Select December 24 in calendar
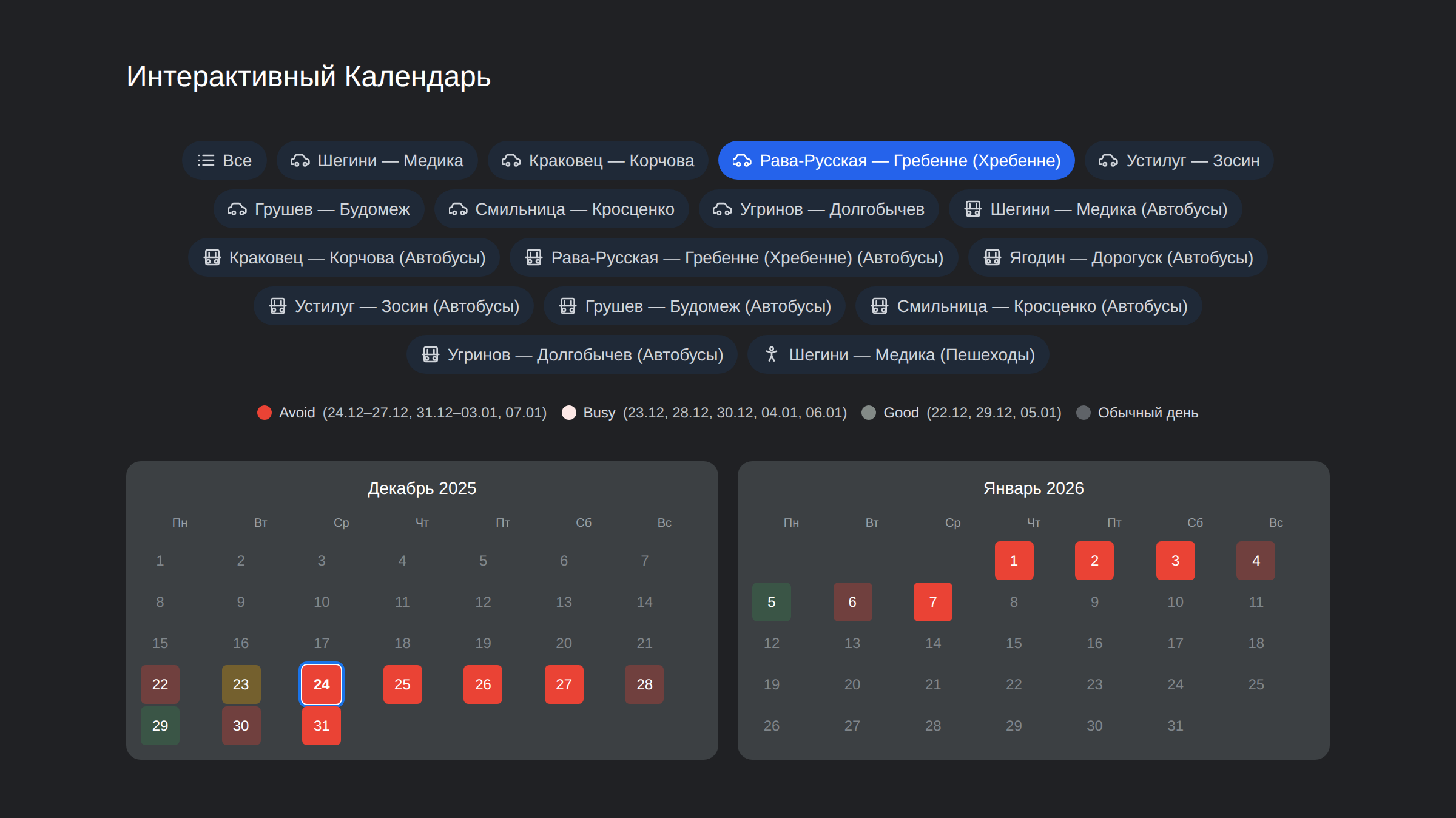This screenshot has width=1456, height=818. click(x=322, y=684)
